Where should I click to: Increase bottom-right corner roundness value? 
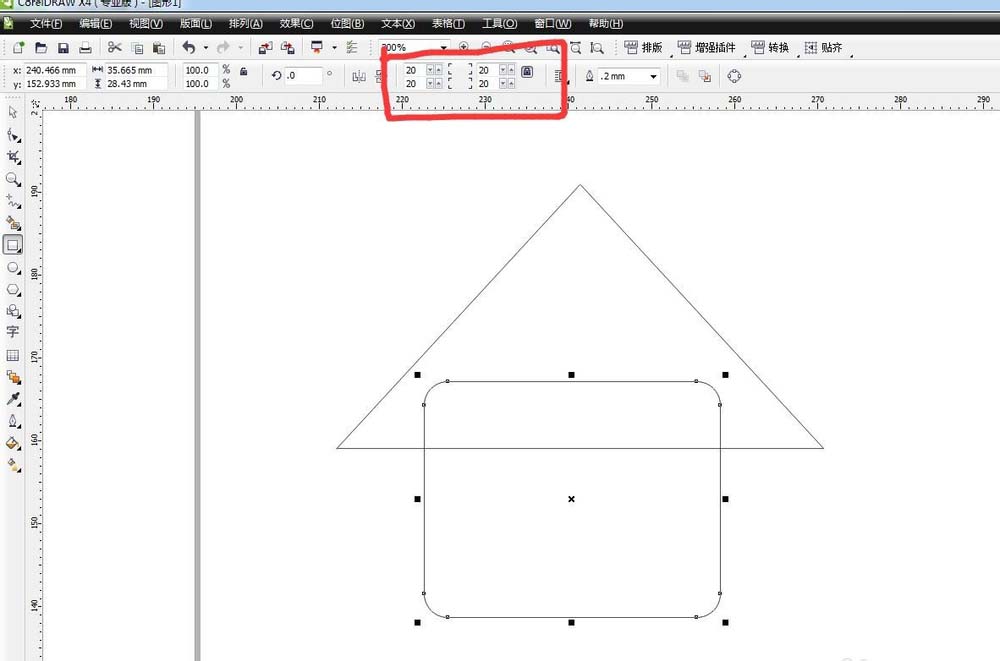tap(511, 84)
